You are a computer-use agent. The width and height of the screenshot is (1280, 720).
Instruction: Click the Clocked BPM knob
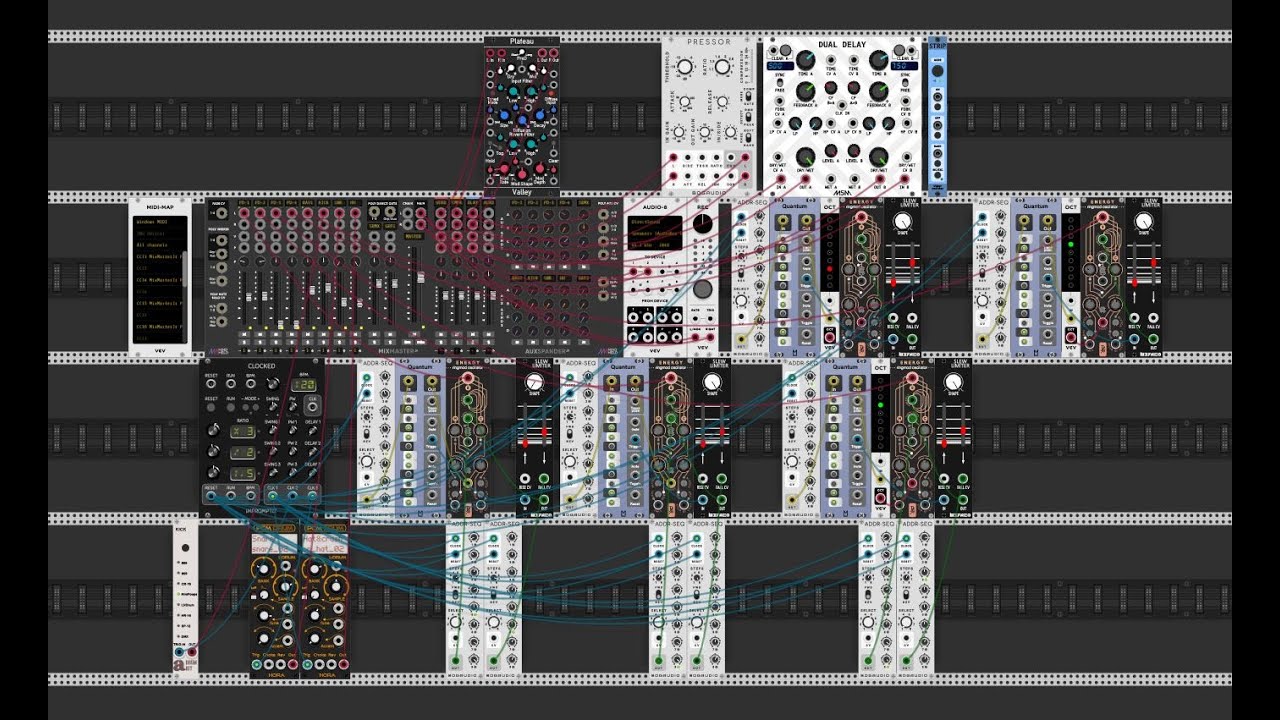tap(272, 385)
